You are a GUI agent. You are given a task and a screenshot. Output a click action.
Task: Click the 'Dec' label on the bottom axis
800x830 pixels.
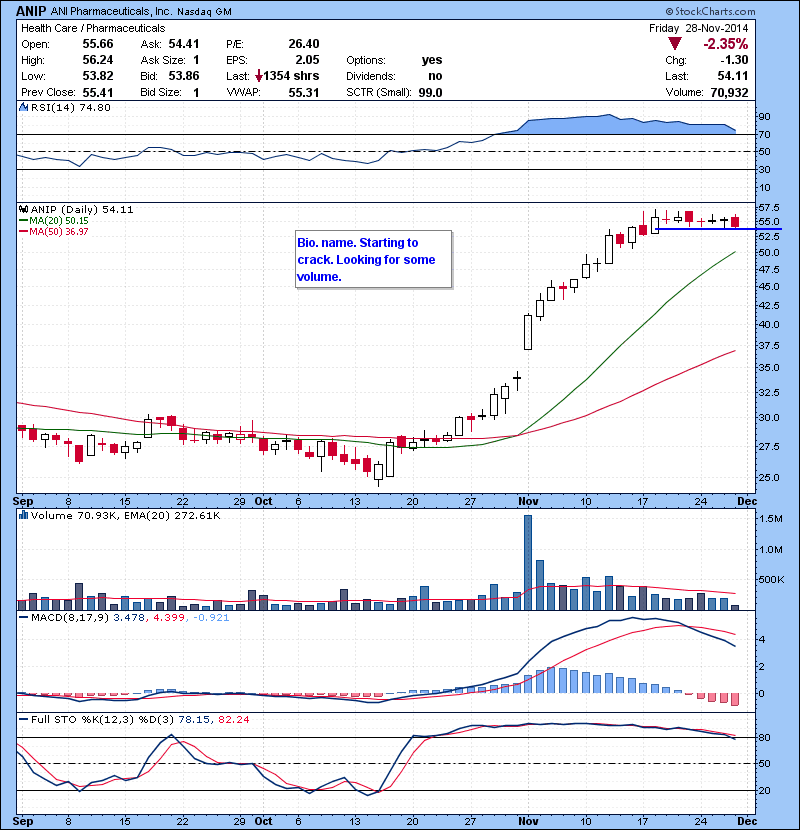pyautogui.click(x=747, y=821)
